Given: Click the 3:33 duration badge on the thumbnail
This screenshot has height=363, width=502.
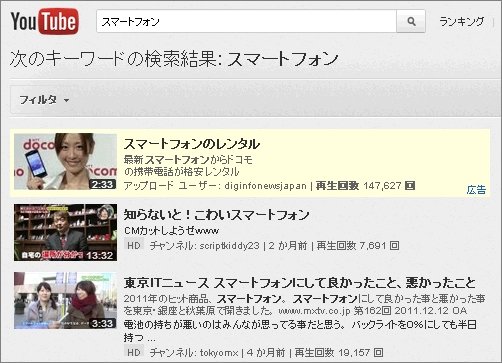Looking at the screenshot, I should pos(102,323).
